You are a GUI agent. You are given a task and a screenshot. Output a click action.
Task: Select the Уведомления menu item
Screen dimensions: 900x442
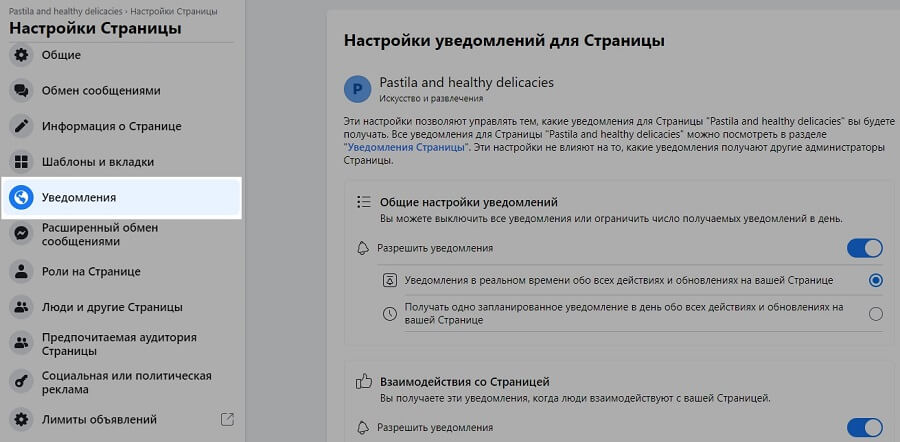click(x=122, y=197)
